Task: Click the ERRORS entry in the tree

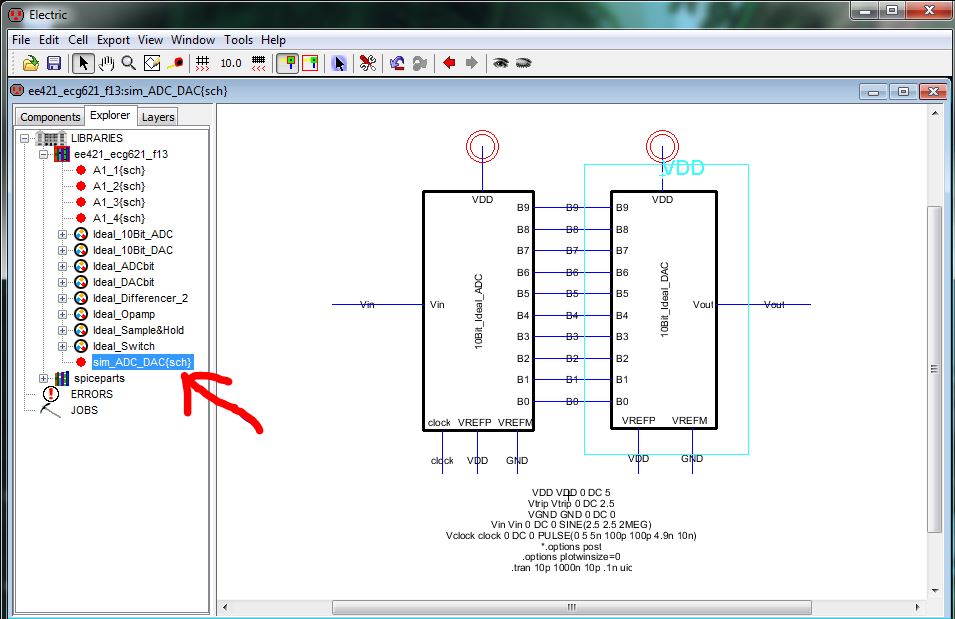Action: [x=91, y=394]
